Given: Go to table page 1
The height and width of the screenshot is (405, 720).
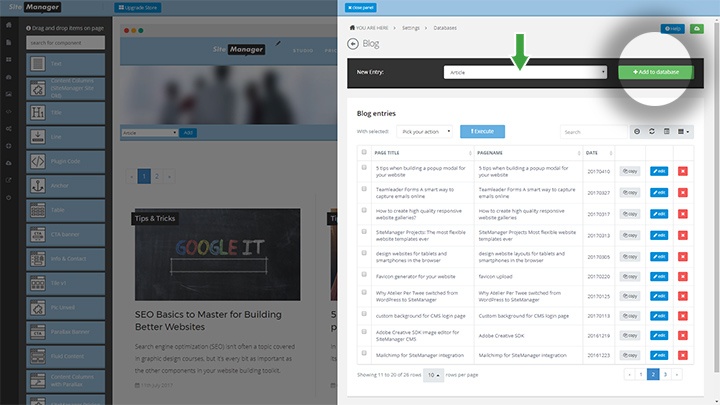Looking at the screenshot, I should click(641, 375).
